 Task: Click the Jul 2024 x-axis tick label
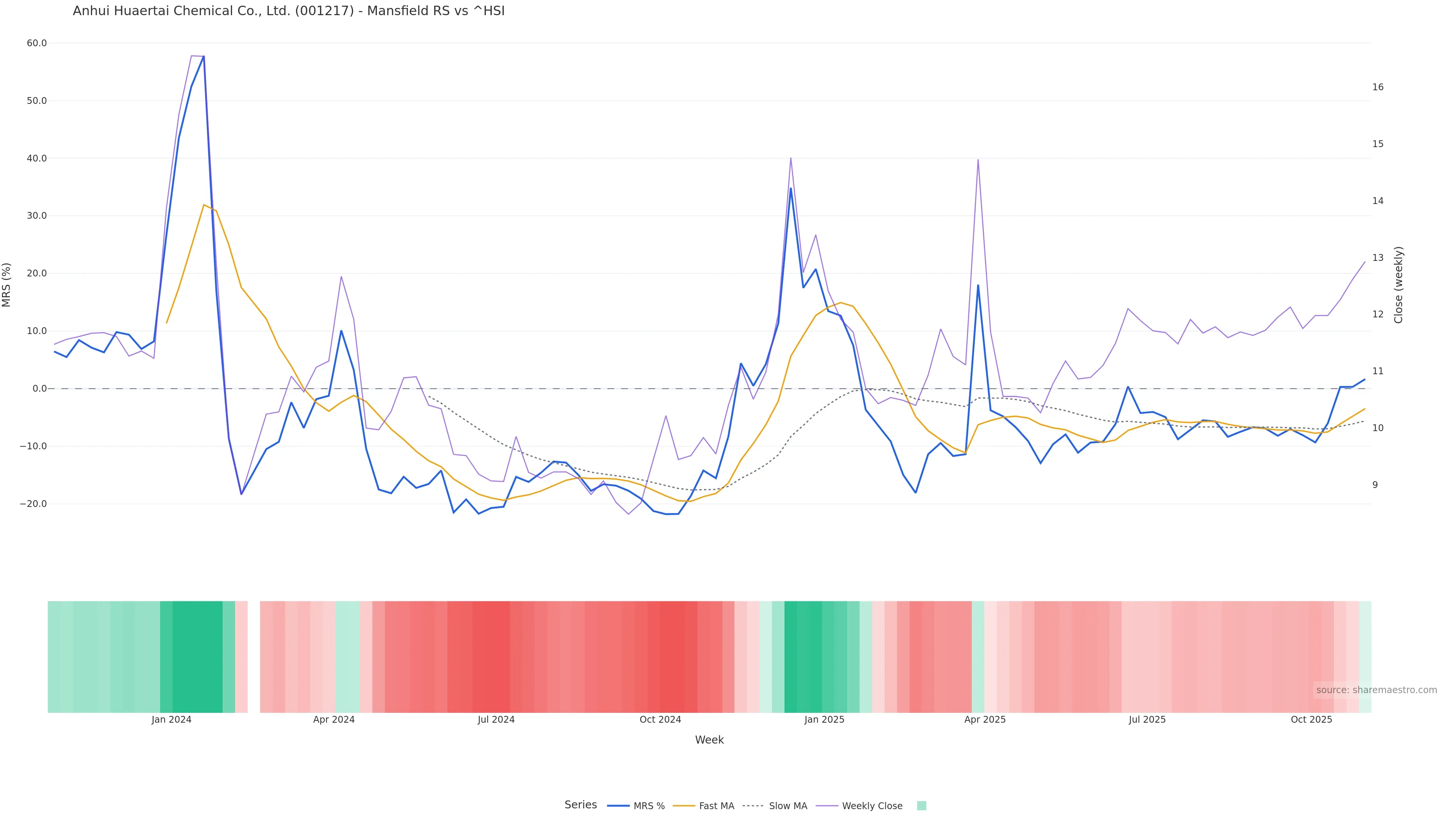pyautogui.click(x=496, y=720)
